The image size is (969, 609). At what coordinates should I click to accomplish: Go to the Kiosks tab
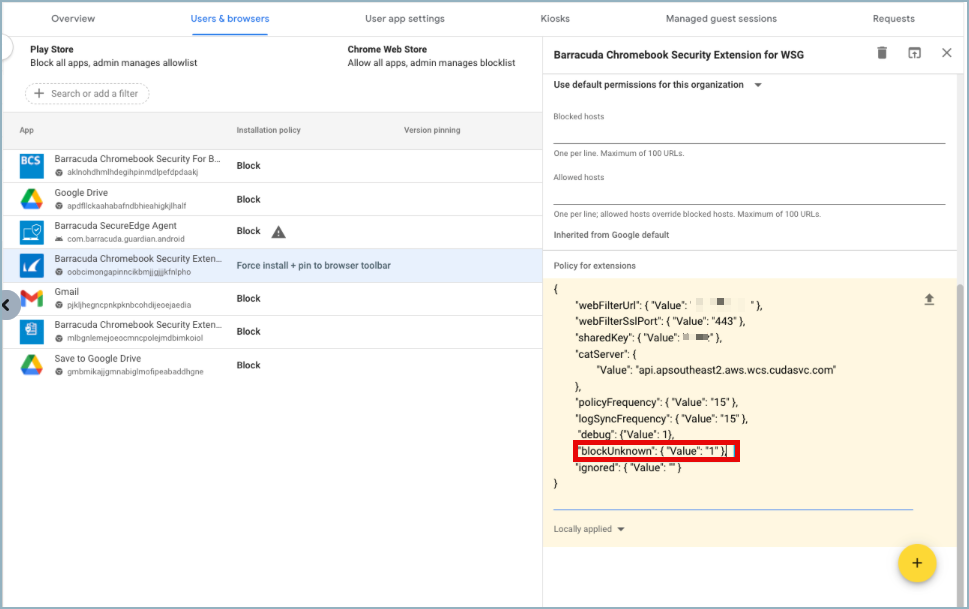[x=555, y=19]
